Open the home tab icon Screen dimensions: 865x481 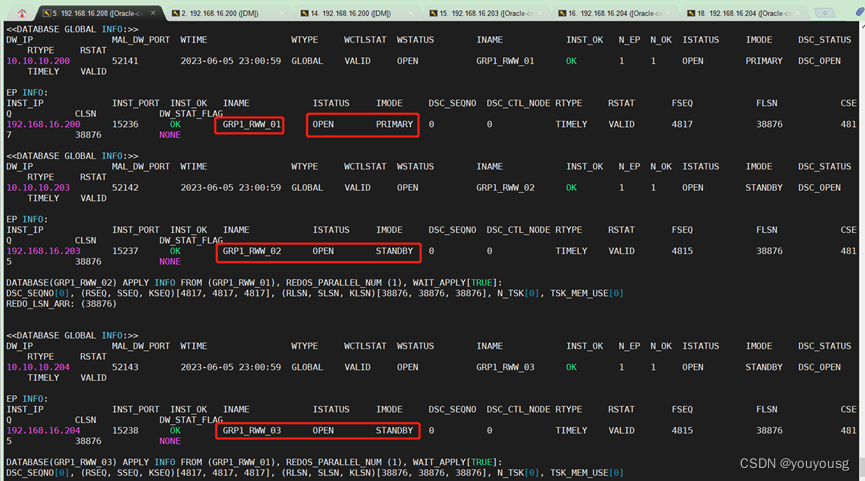pyautogui.click(x=22, y=13)
